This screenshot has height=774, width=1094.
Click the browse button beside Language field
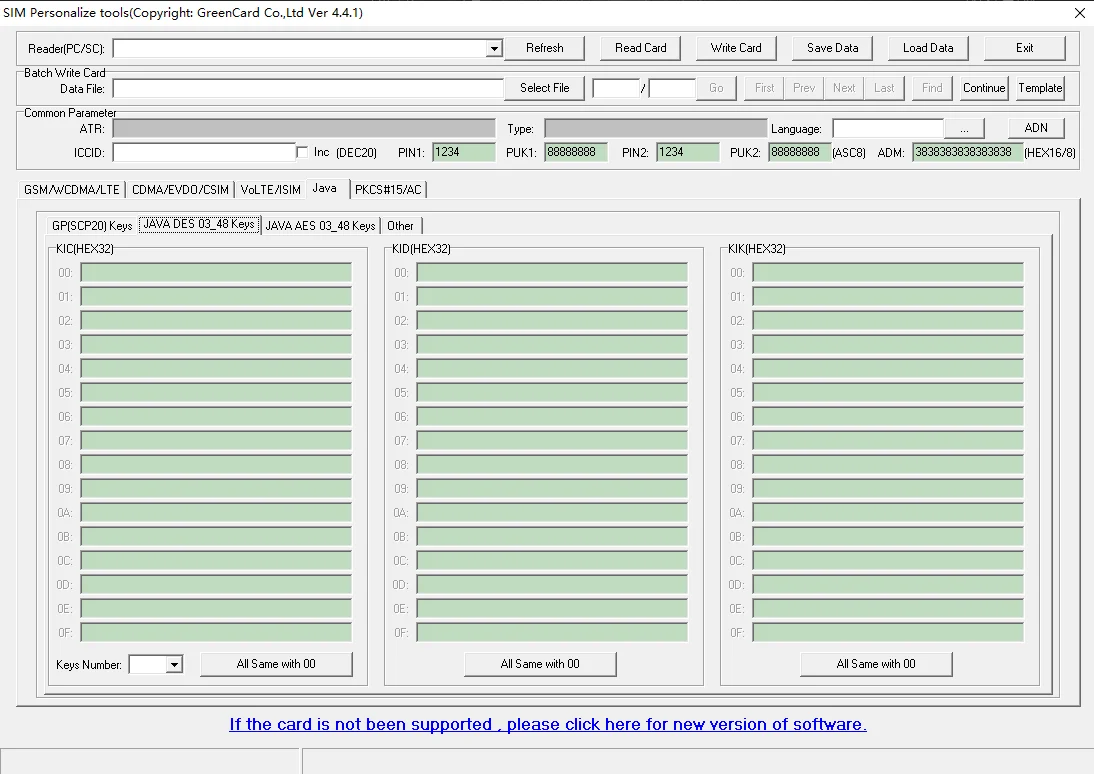click(x=964, y=129)
